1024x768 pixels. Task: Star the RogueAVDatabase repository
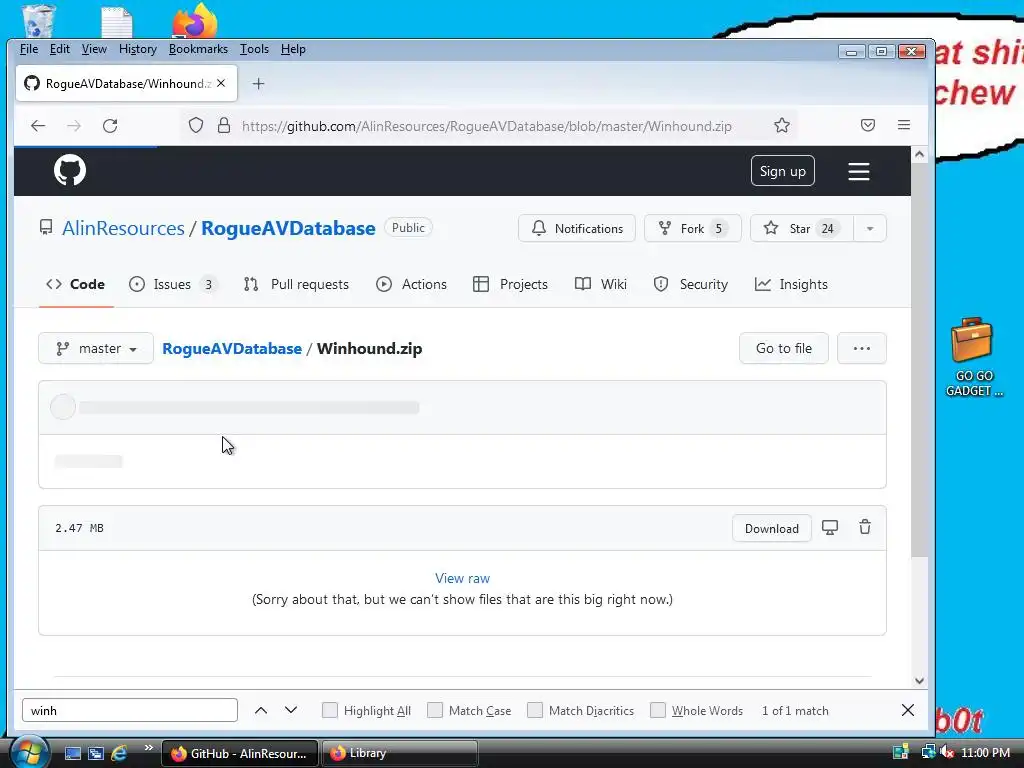coord(801,229)
